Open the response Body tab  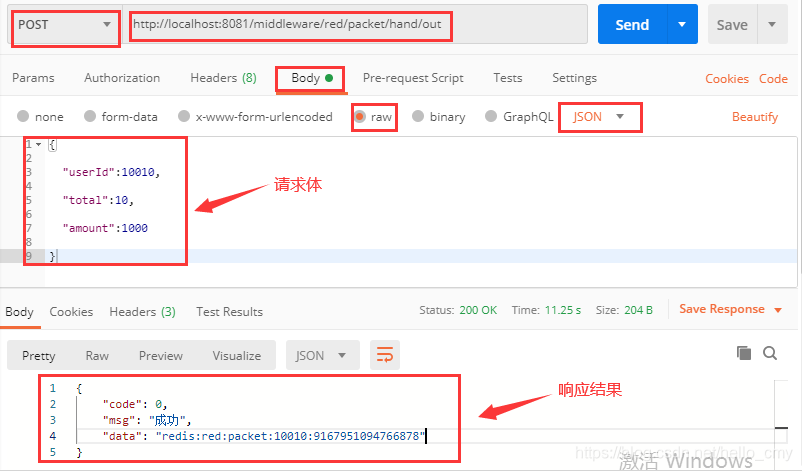click(19, 311)
